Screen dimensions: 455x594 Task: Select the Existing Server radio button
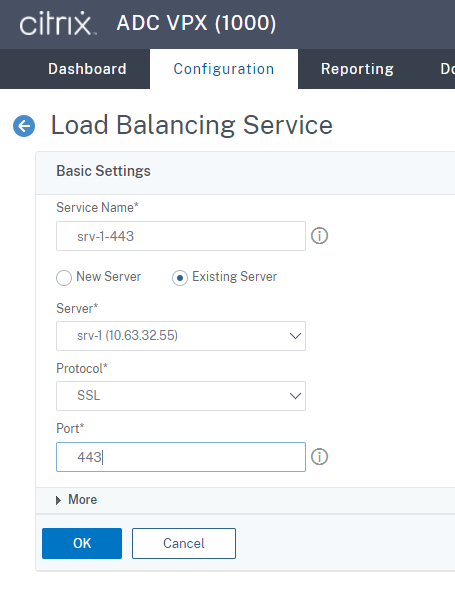point(180,278)
